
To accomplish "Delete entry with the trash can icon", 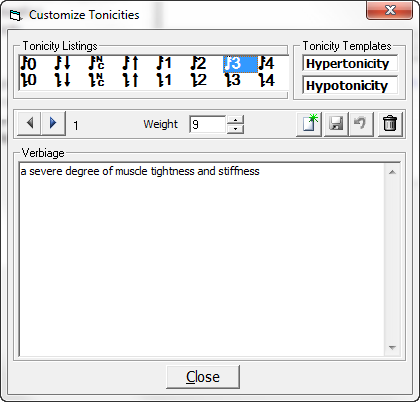I will pos(390,124).
